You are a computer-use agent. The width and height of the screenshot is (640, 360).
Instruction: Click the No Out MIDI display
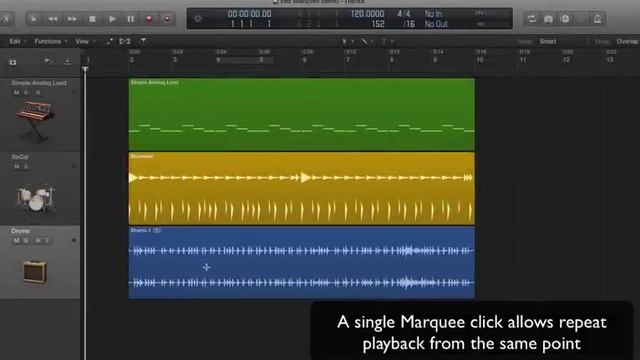[436, 24]
